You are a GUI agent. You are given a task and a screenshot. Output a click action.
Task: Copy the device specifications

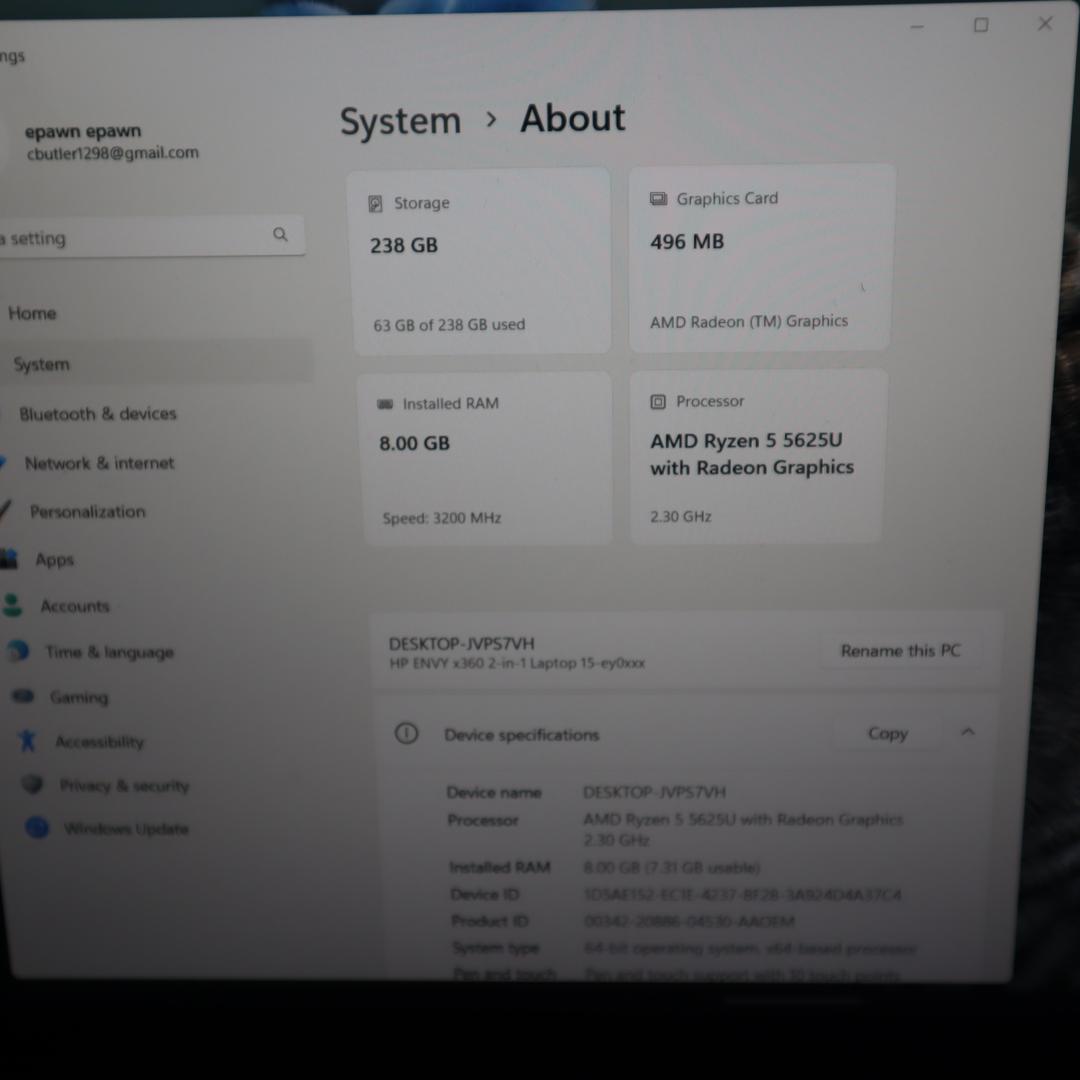pos(887,733)
